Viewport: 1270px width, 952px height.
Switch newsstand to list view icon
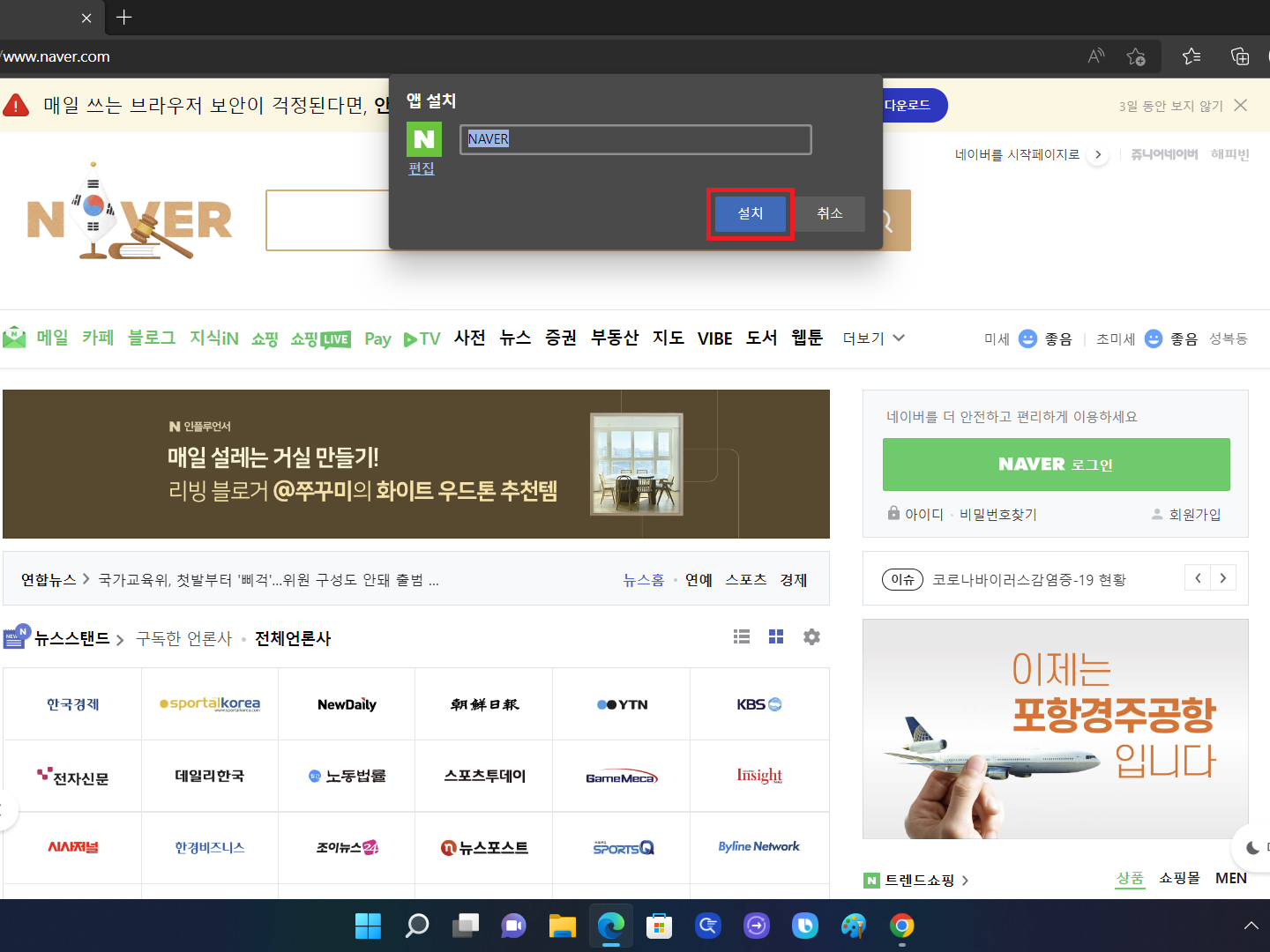(x=742, y=636)
